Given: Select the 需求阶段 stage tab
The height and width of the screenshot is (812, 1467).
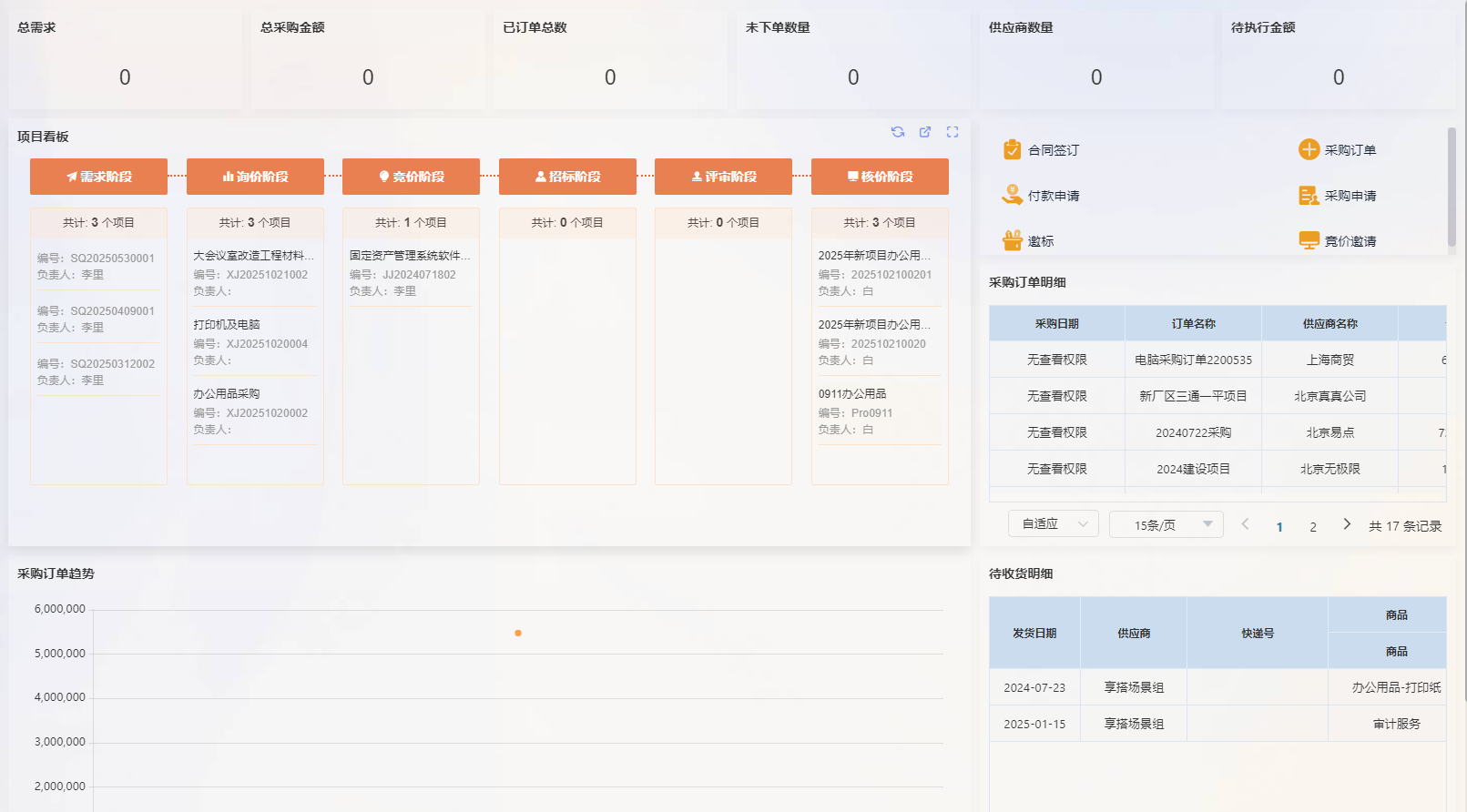Looking at the screenshot, I should click(98, 177).
